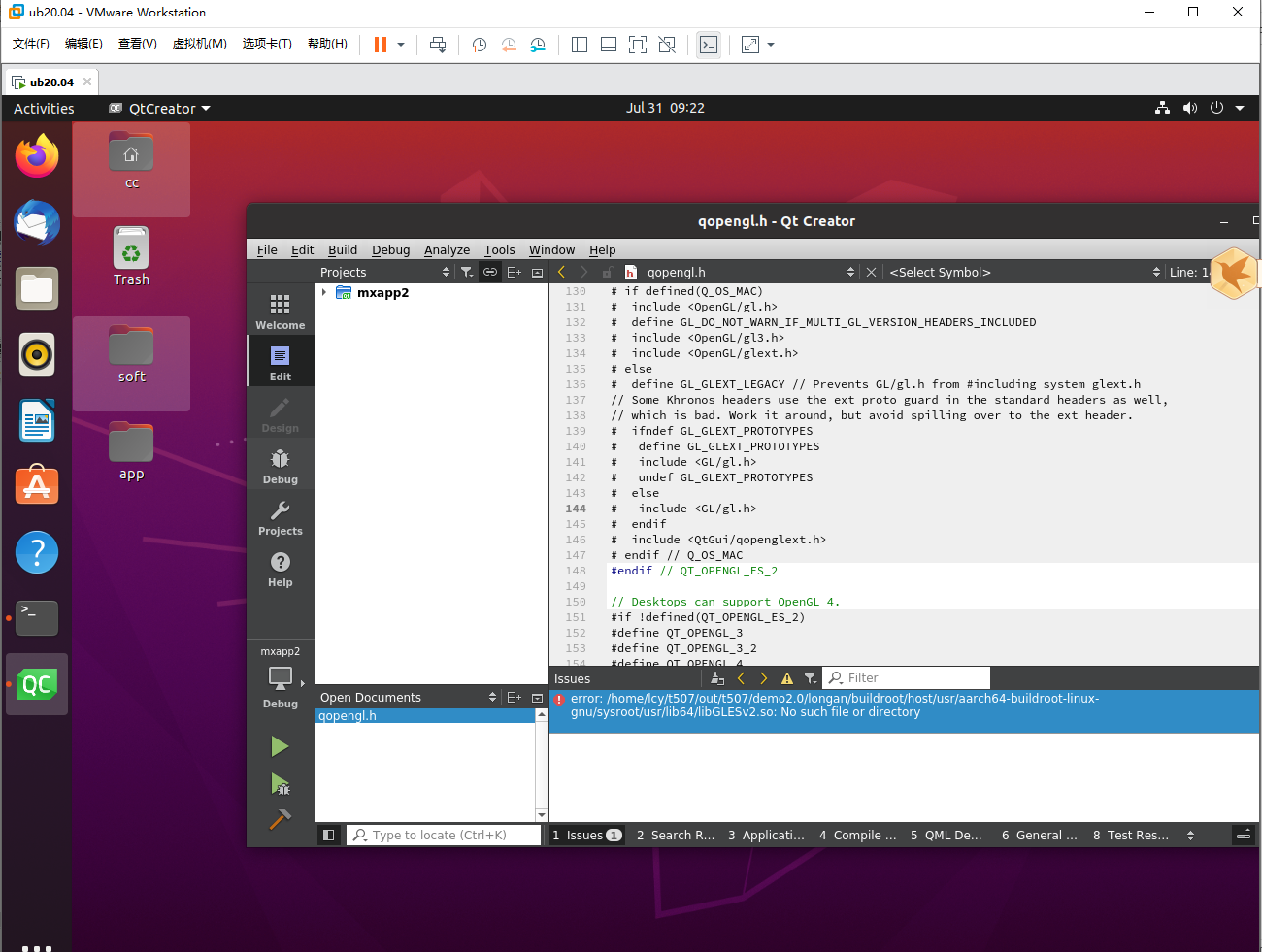Click the Type to locate field
This screenshot has width=1262, height=952.
pos(444,835)
